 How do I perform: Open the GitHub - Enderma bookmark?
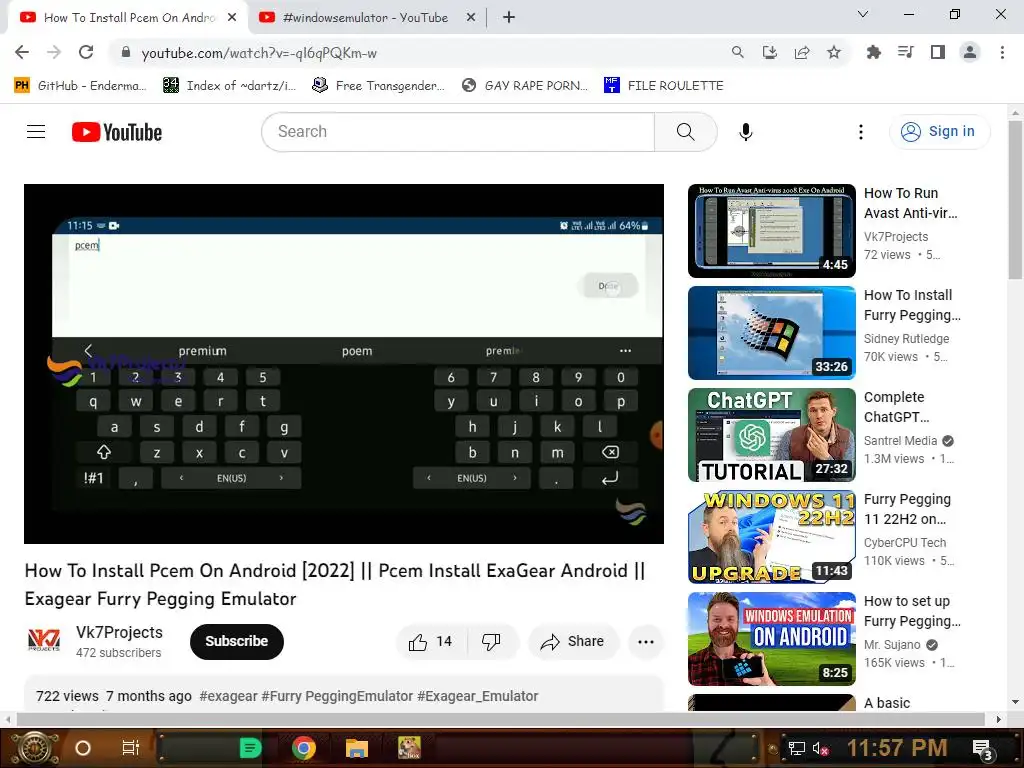point(80,86)
